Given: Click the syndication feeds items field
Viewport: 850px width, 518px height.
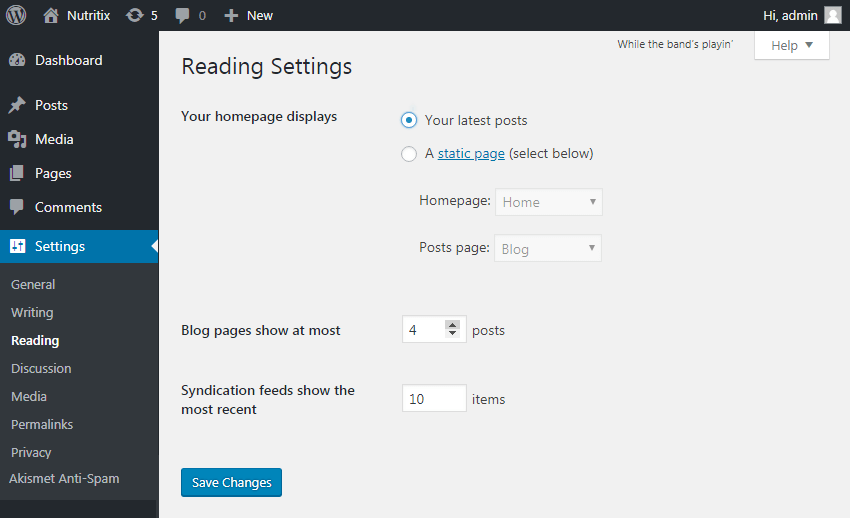Looking at the screenshot, I should pos(434,398).
